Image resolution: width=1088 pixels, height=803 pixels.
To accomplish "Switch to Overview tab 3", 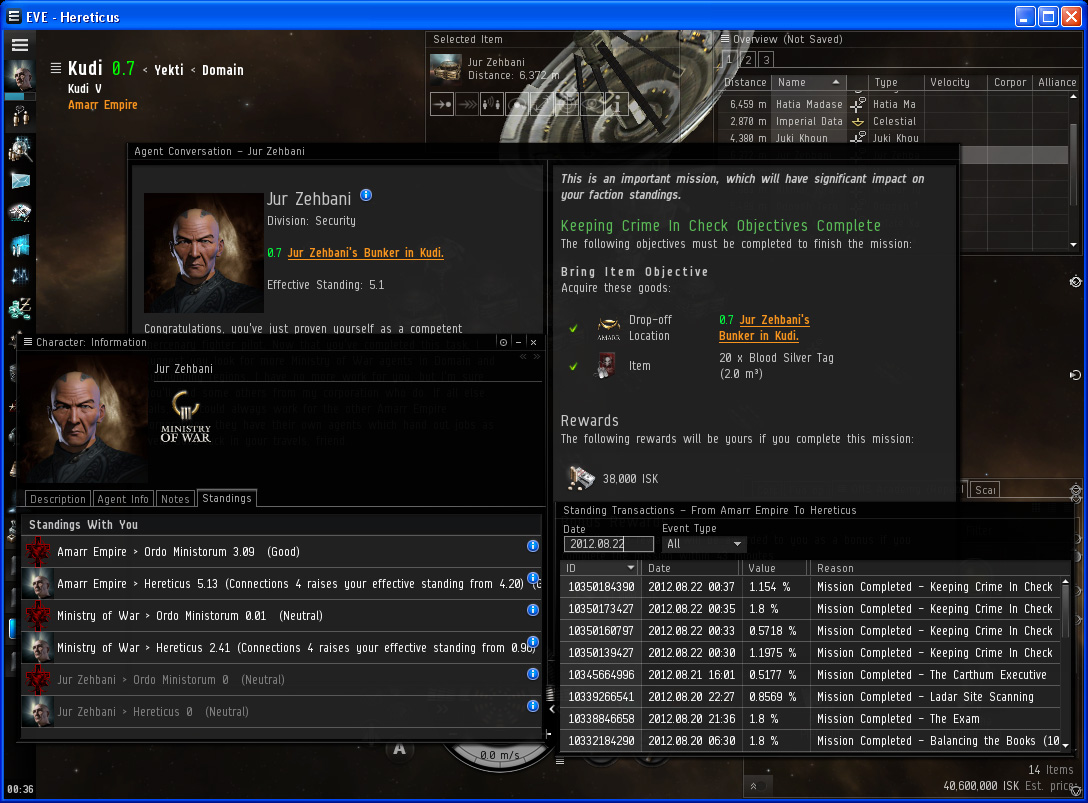I will tap(766, 60).
